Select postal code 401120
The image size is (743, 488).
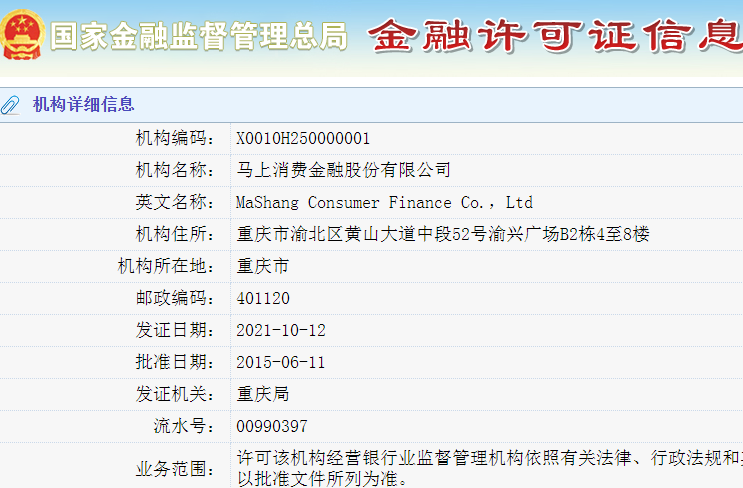pyautogui.click(x=263, y=298)
